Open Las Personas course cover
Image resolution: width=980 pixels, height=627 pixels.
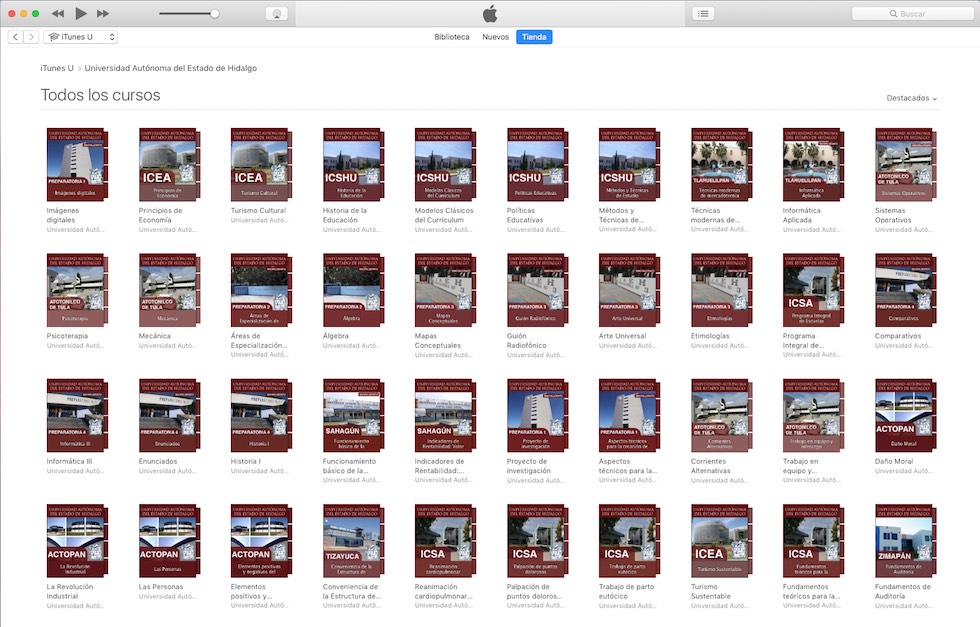click(169, 541)
